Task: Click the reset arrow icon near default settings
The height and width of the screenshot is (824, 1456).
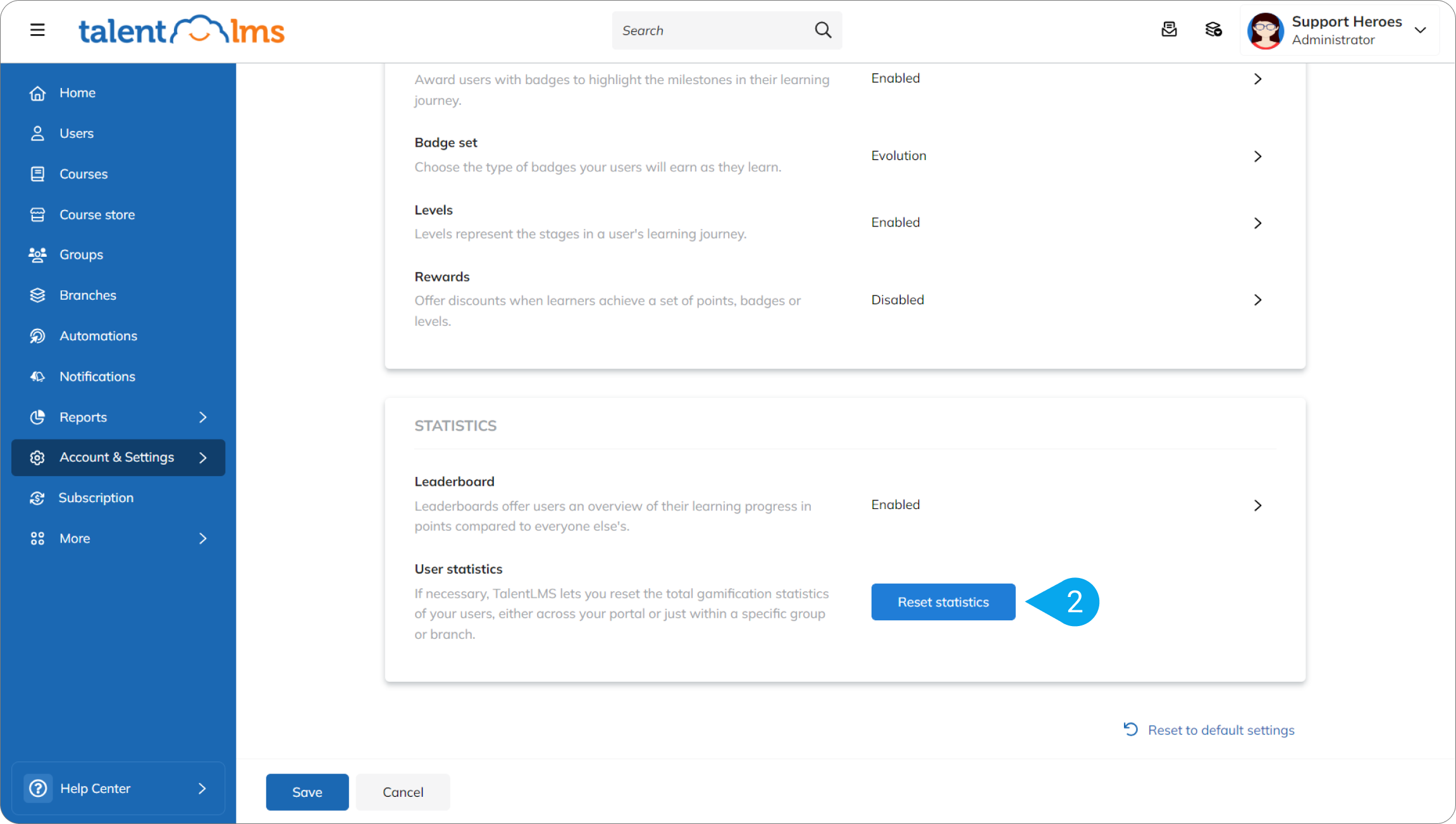Action: pos(1130,729)
